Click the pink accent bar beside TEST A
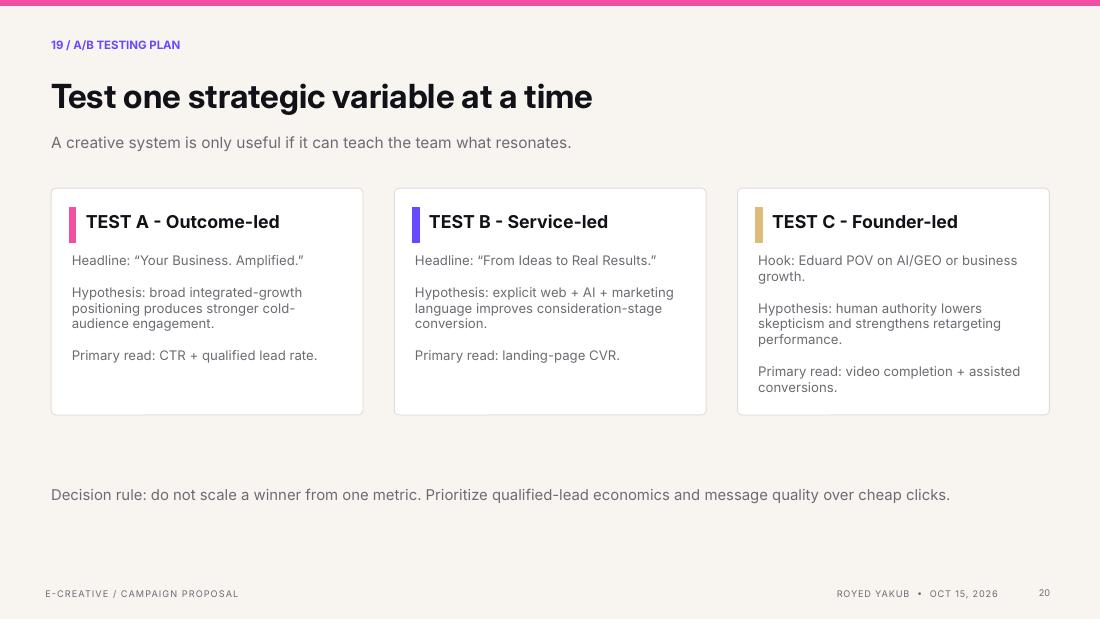This screenshot has height=619, width=1100. (x=72, y=225)
